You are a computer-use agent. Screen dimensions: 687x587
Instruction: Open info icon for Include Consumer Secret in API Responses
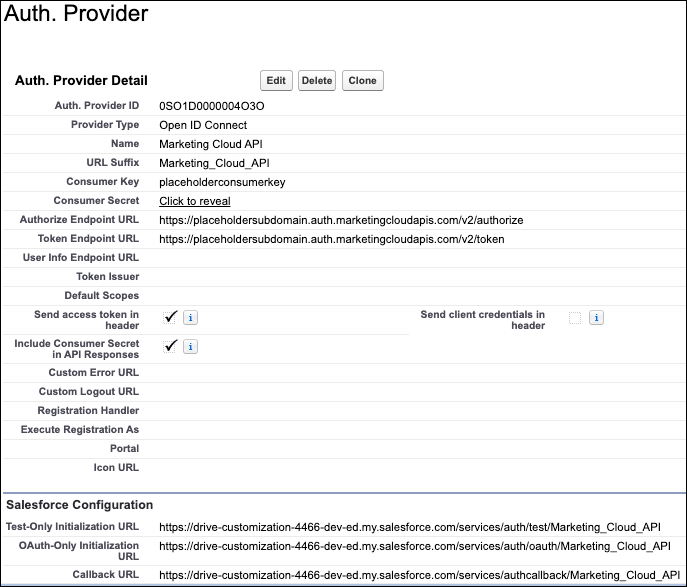coord(190,347)
